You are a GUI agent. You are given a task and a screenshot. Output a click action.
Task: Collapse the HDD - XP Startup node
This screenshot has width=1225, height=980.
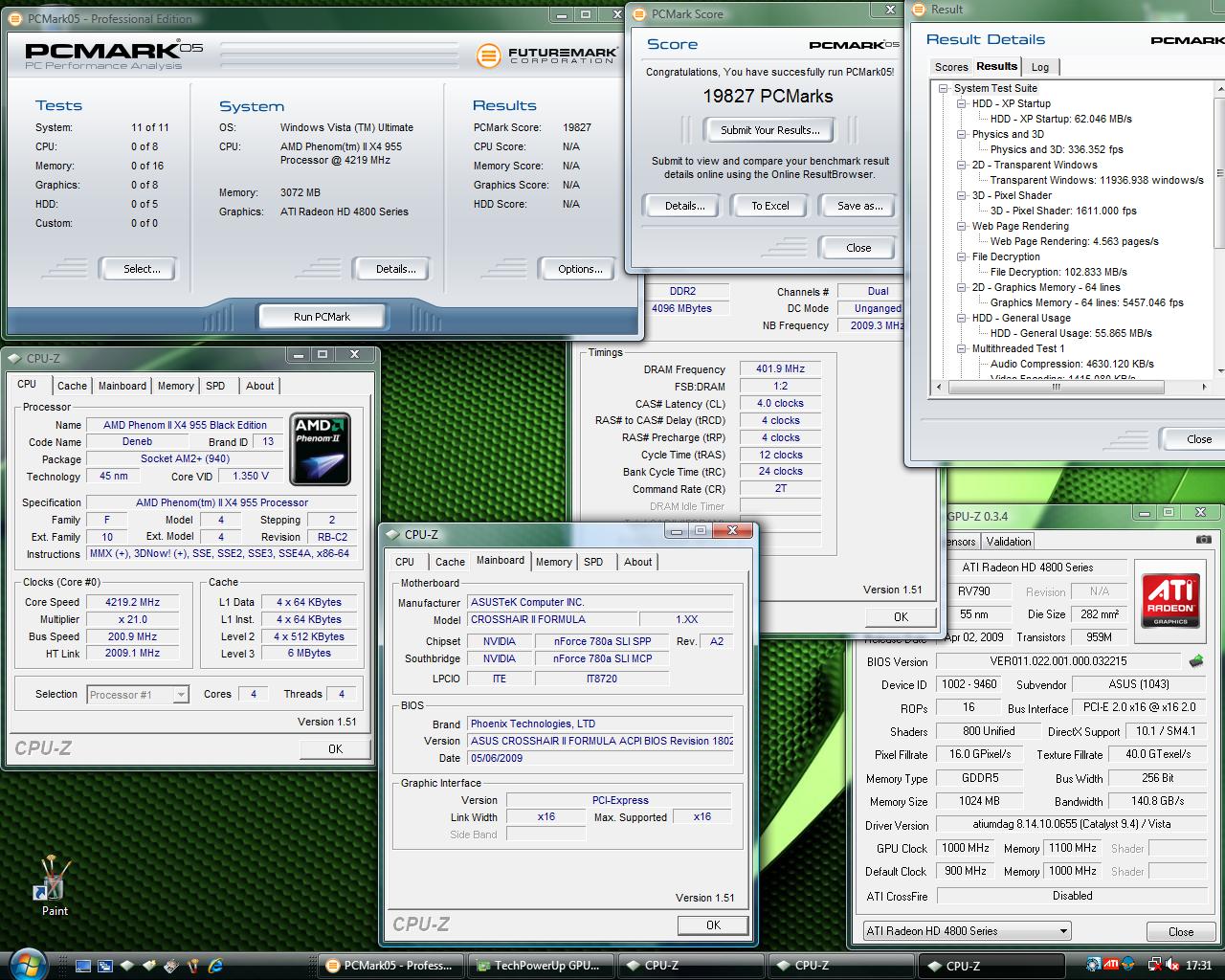(x=961, y=103)
